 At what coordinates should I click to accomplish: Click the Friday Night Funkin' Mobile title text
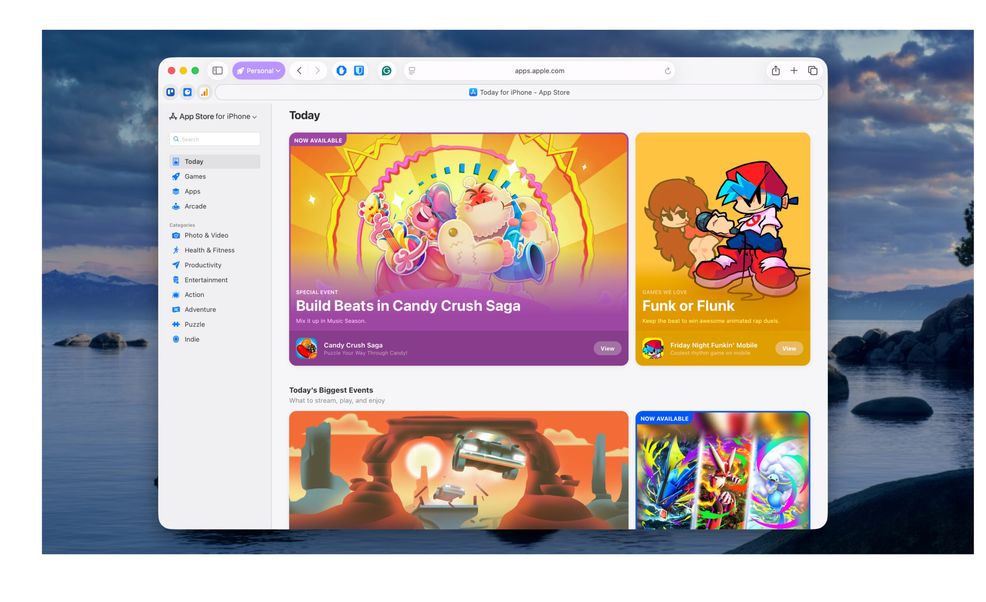pyautogui.click(x=714, y=345)
